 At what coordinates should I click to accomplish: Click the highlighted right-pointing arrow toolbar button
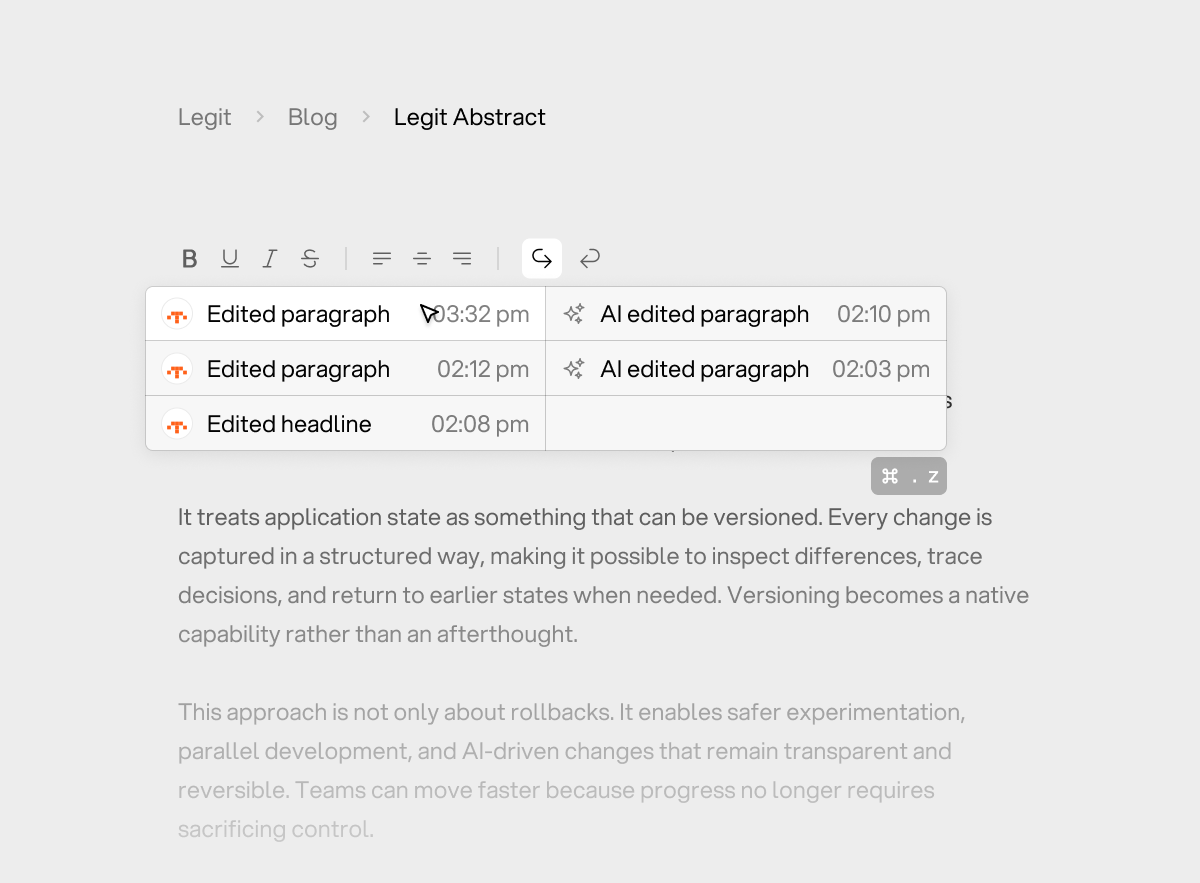(x=542, y=259)
